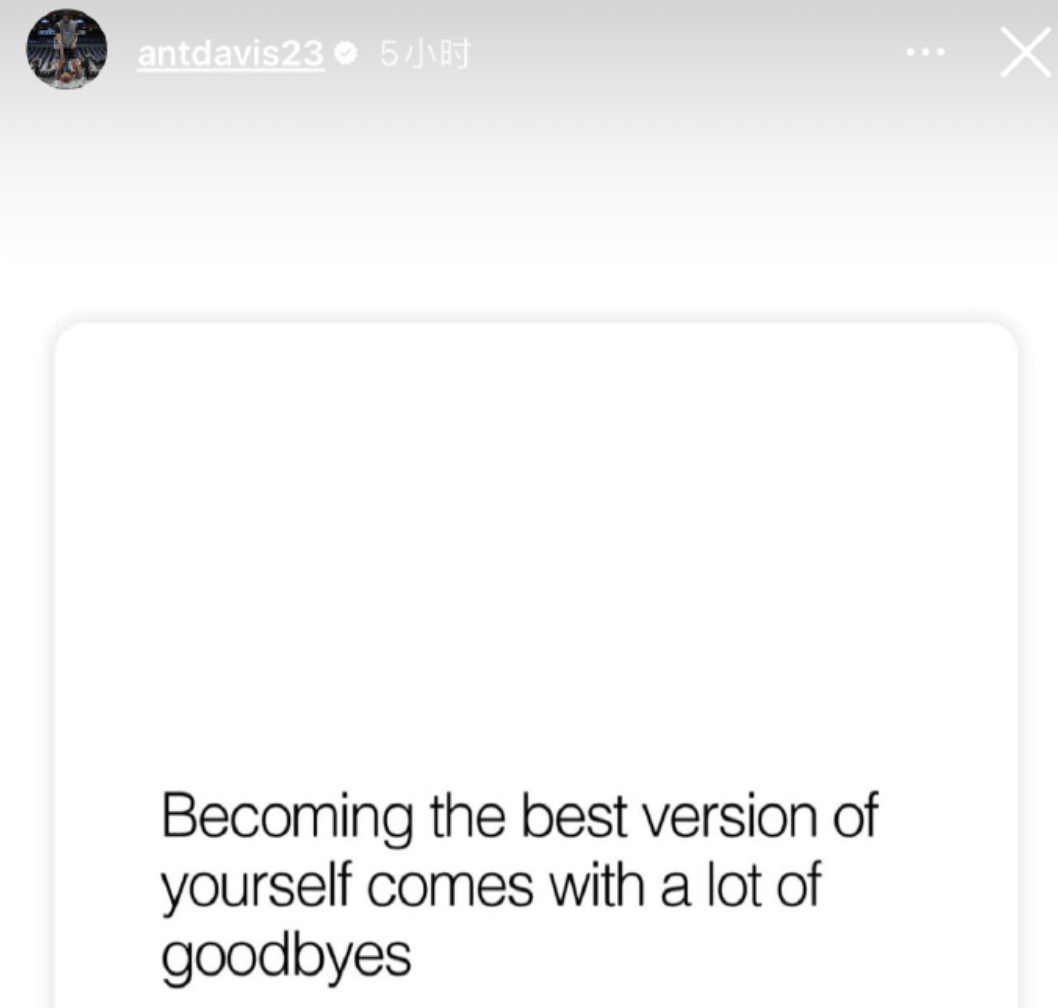The height and width of the screenshot is (1008, 1058).
Task: Open the three-dot more options menu
Action: [925, 51]
